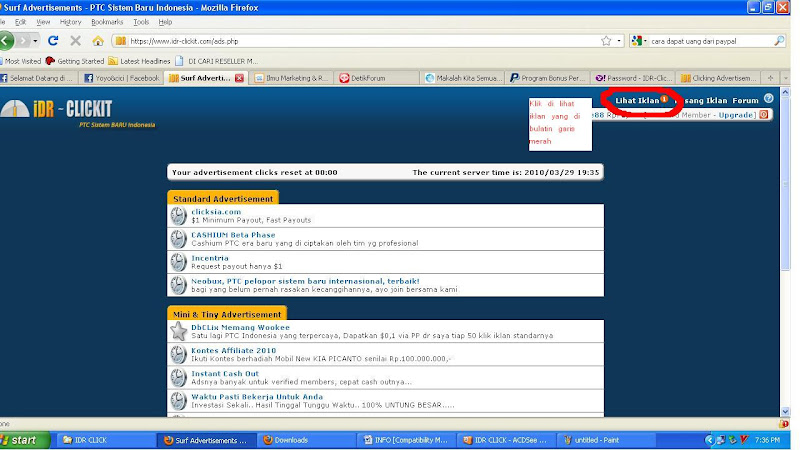This screenshot has height=450, width=800.
Task: Open the IDR CLICK folder taskbar button
Action: point(106,440)
